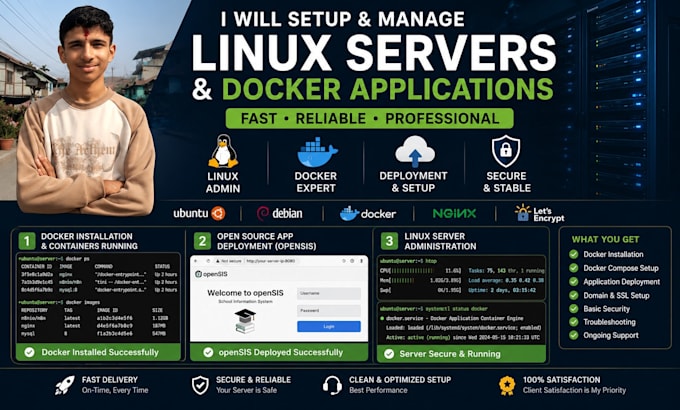
Task: Click the Username field on openSIS login
Action: (329, 293)
